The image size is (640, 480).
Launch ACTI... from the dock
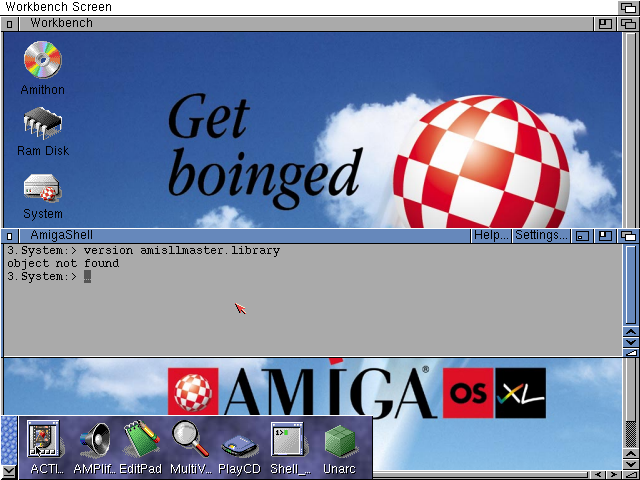coord(43,439)
